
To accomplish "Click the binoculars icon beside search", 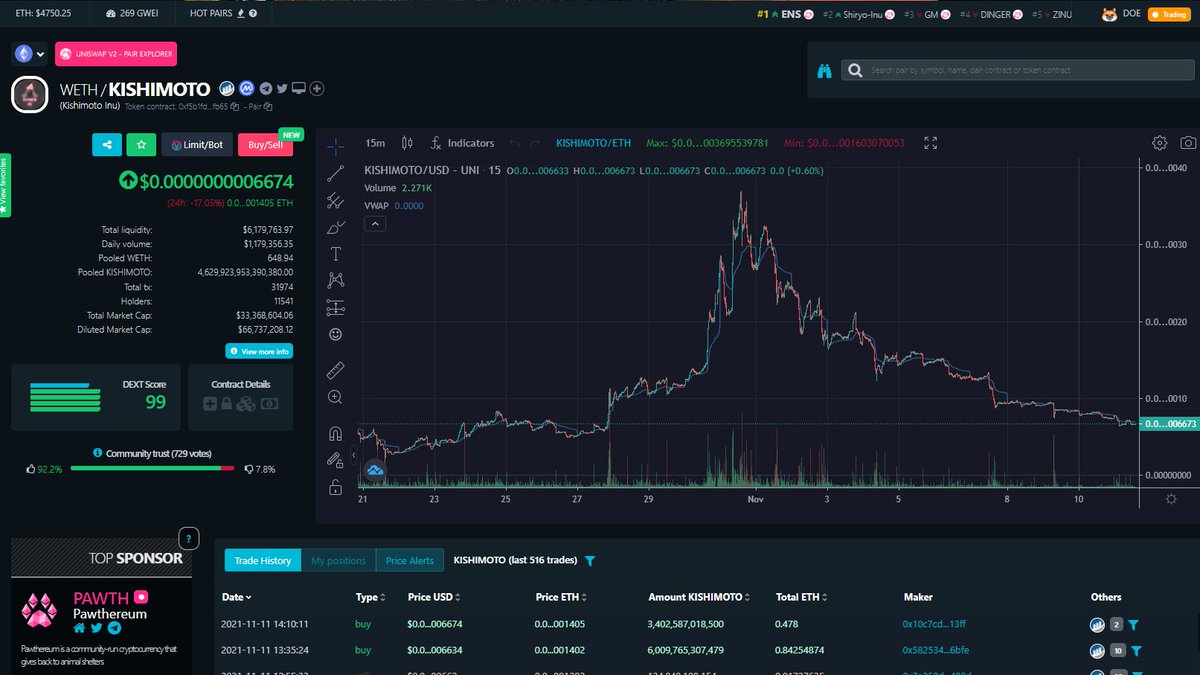I will coord(825,71).
